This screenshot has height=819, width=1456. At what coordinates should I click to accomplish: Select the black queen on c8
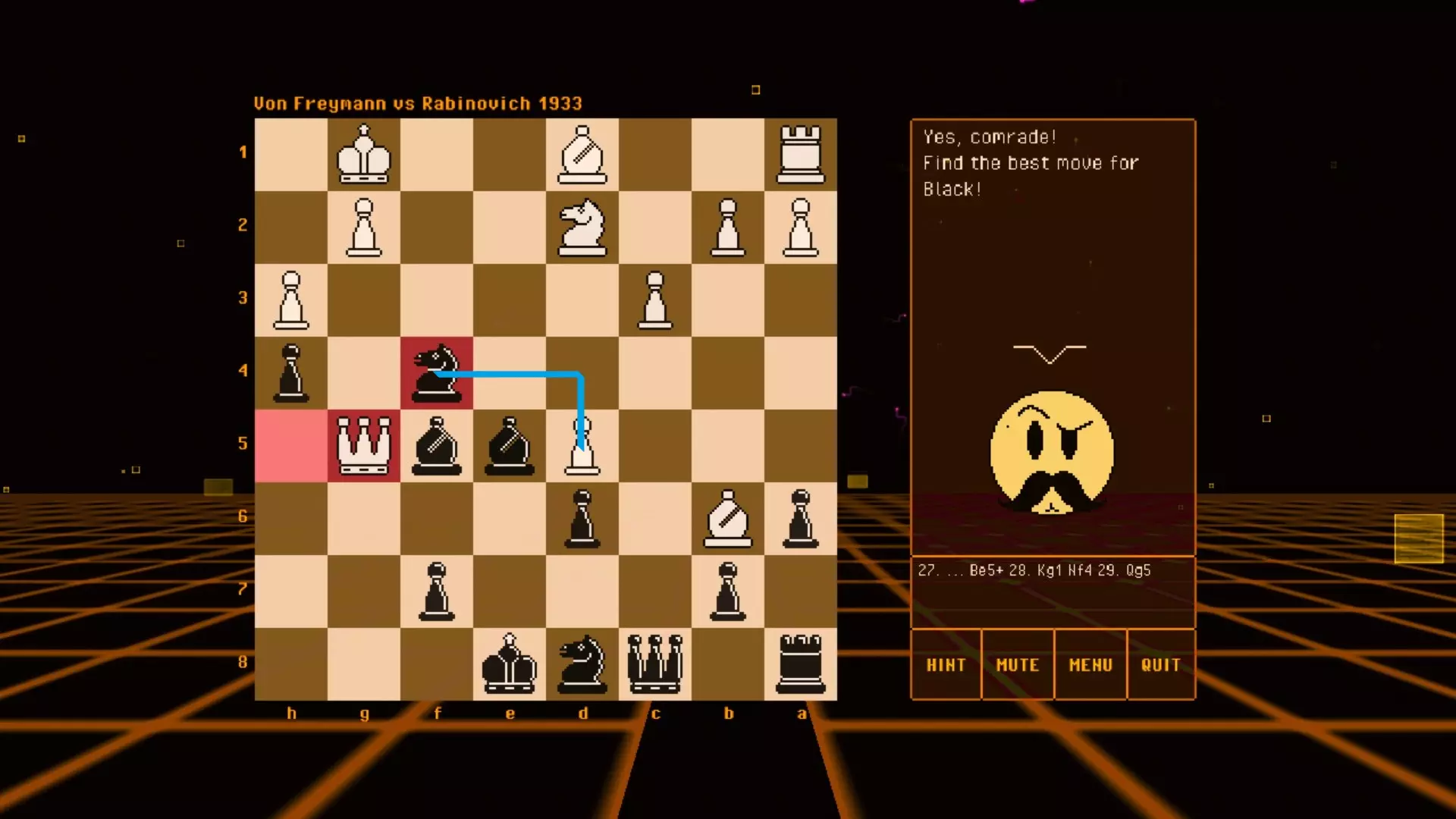pyautogui.click(x=654, y=664)
